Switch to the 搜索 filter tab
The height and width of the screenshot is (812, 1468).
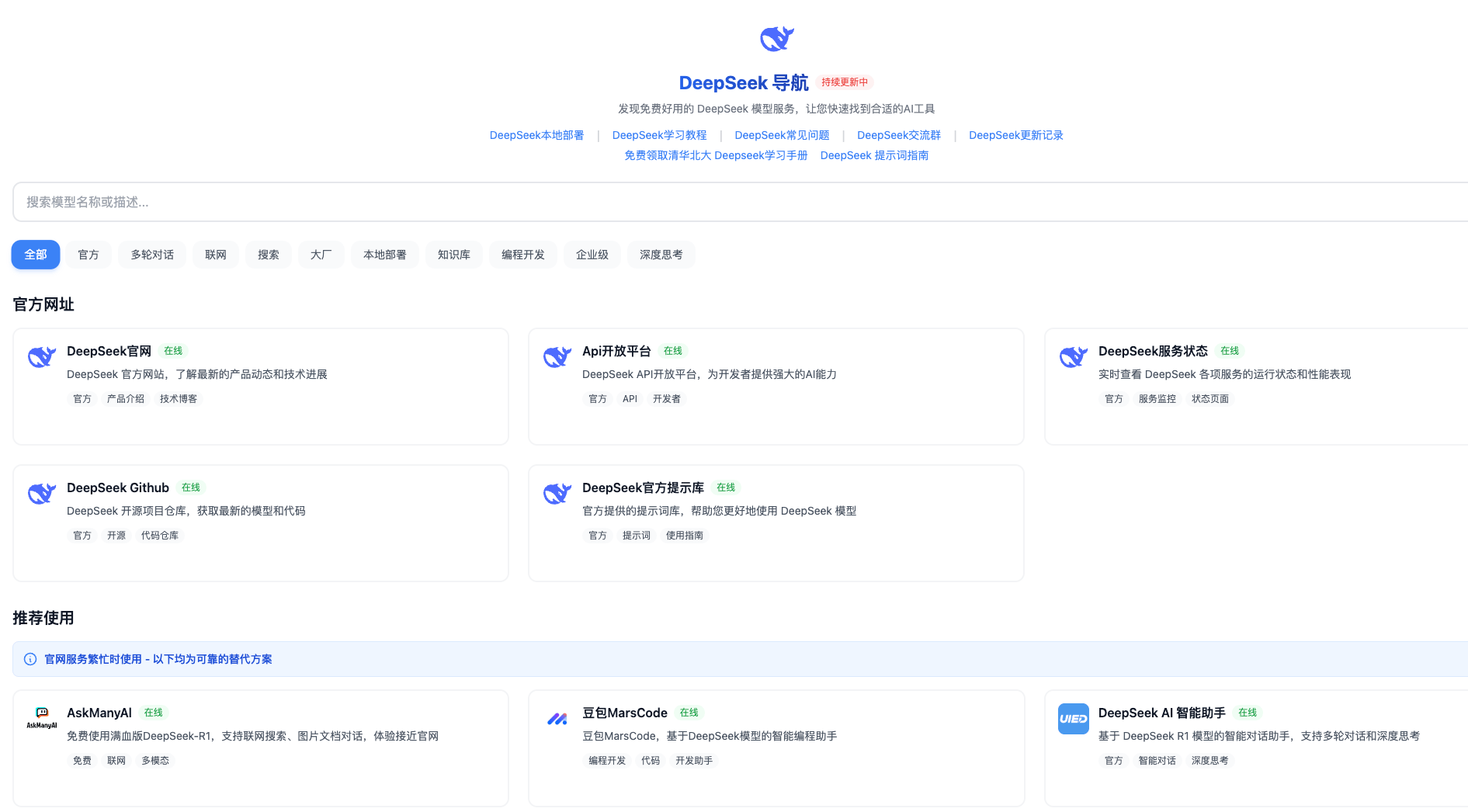pos(269,255)
